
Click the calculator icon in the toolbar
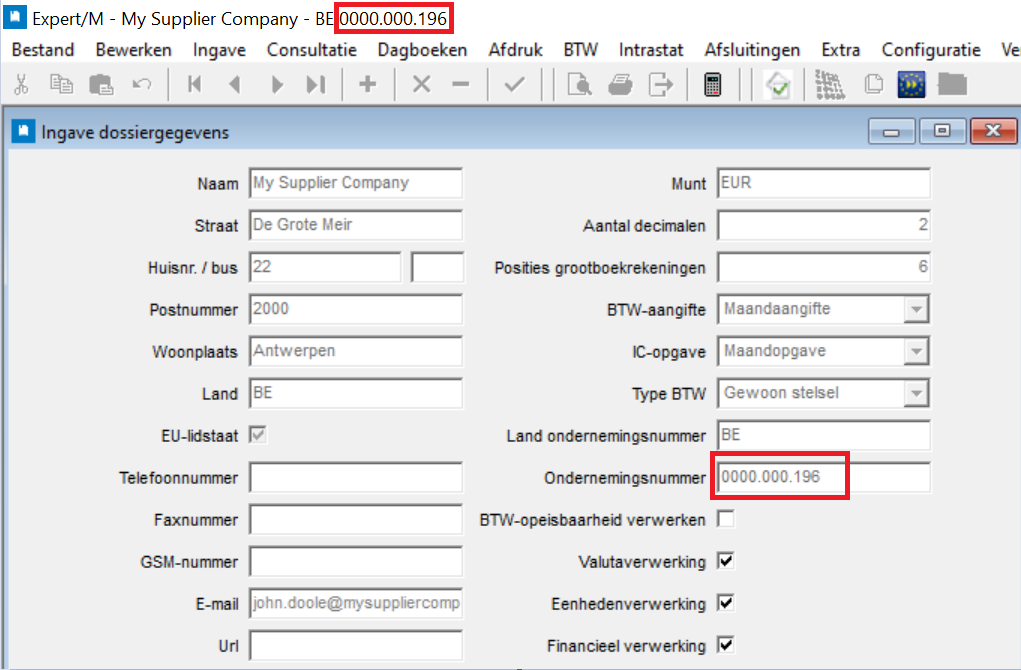pos(713,85)
